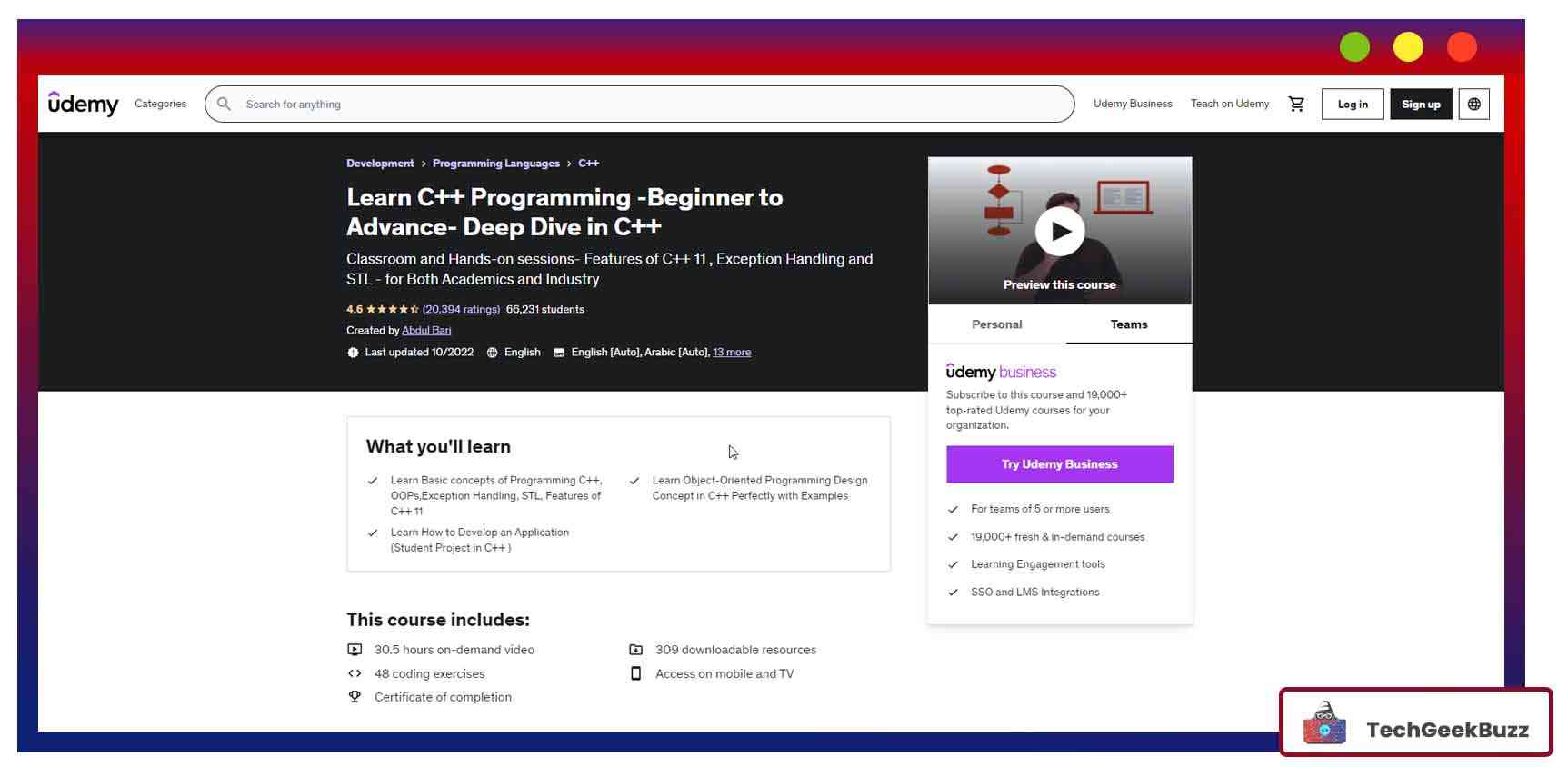This screenshot has width=1568, height=767.
Task: Click the yellow circle at top
Action: click(x=1408, y=47)
